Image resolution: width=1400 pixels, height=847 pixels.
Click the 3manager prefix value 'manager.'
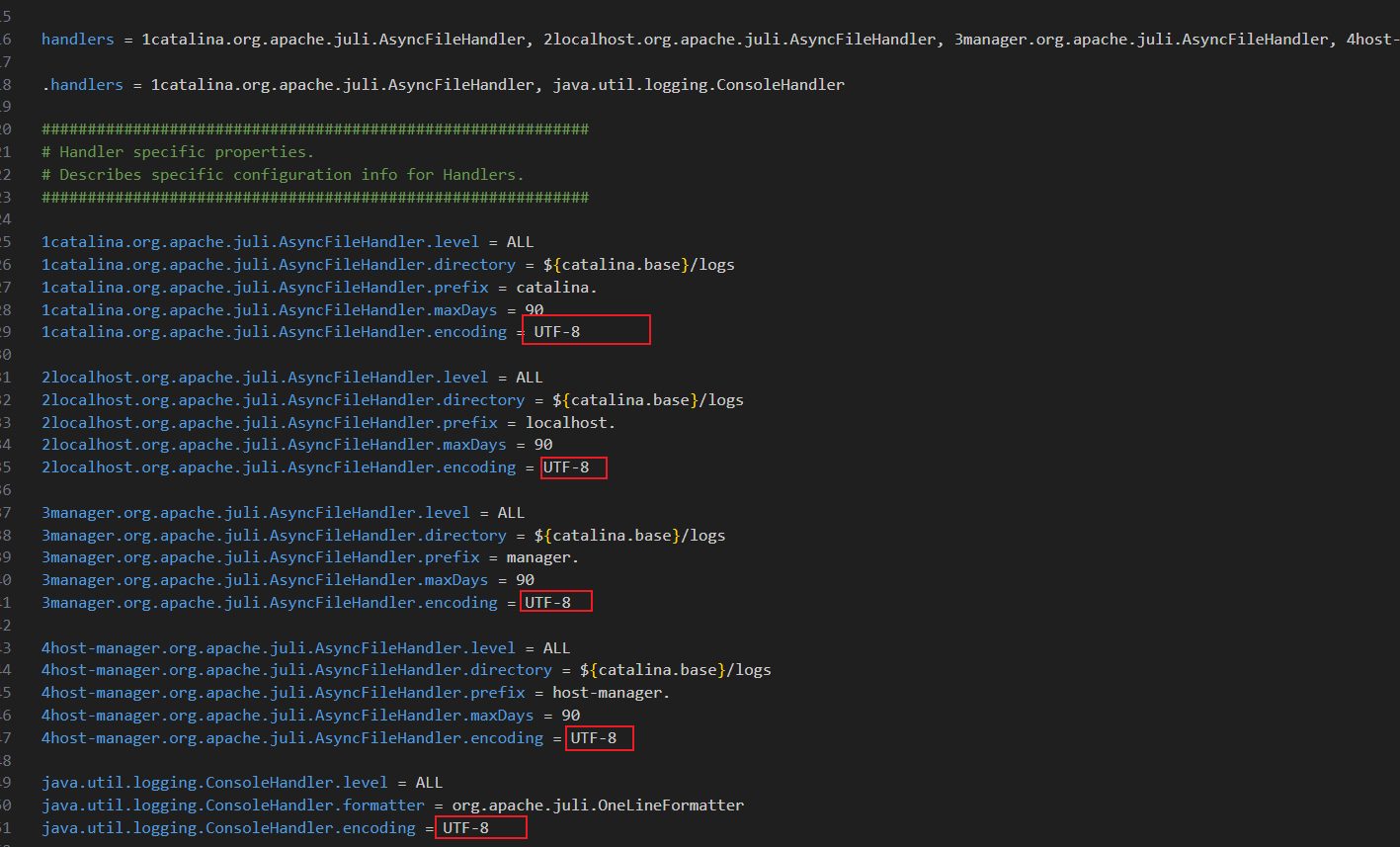[x=542, y=557]
